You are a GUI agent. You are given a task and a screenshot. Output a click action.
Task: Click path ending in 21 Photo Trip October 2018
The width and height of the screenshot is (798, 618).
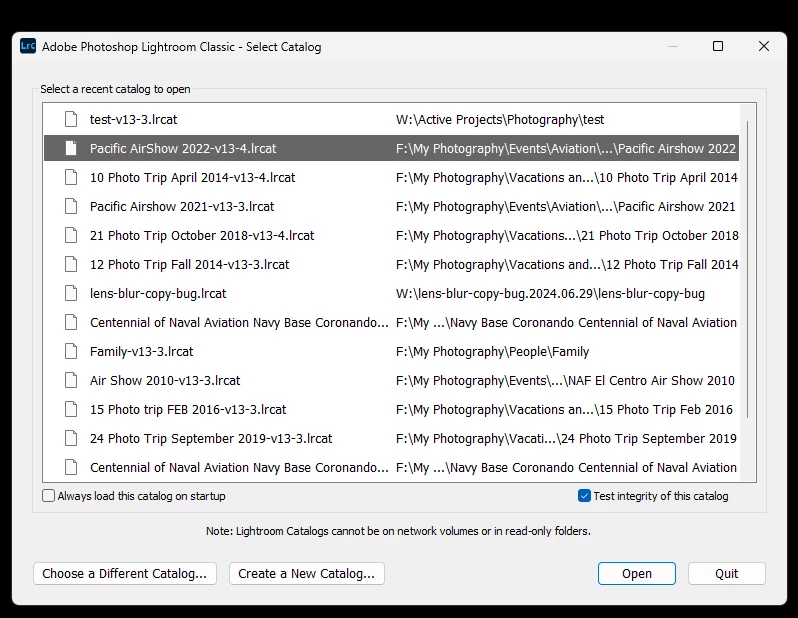click(567, 236)
